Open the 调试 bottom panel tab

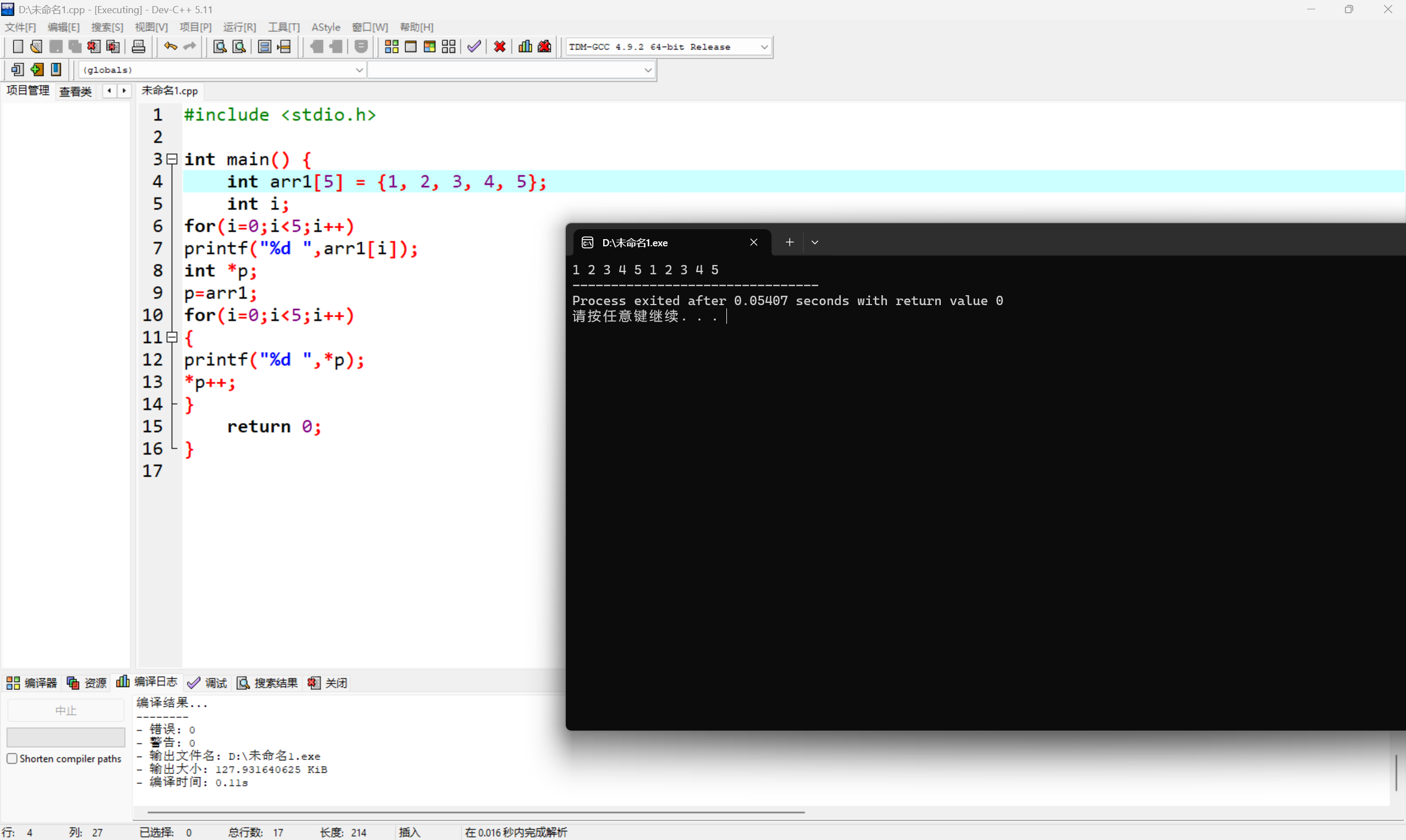pyautogui.click(x=207, y=683)
